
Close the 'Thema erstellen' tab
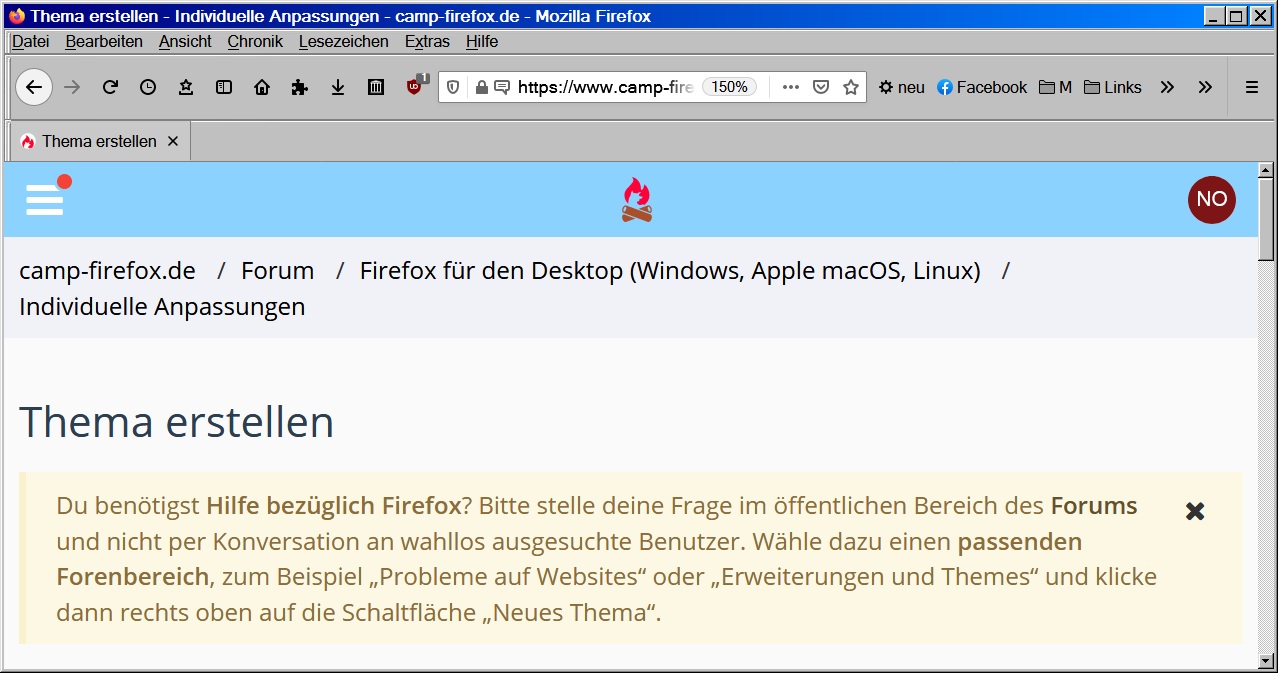click(172, 141)
